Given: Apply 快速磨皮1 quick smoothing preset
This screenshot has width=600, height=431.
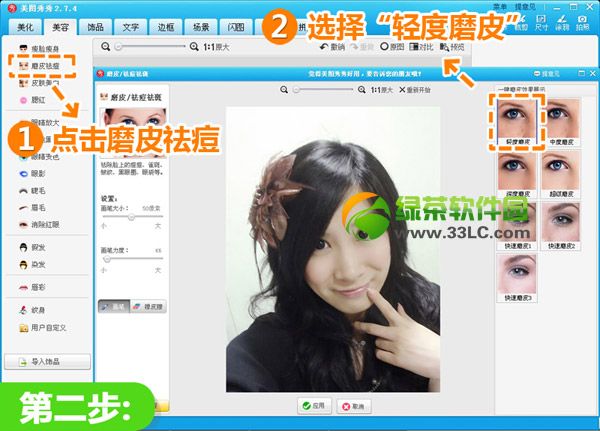Looking at the screenshot, I should click(517, 227).
